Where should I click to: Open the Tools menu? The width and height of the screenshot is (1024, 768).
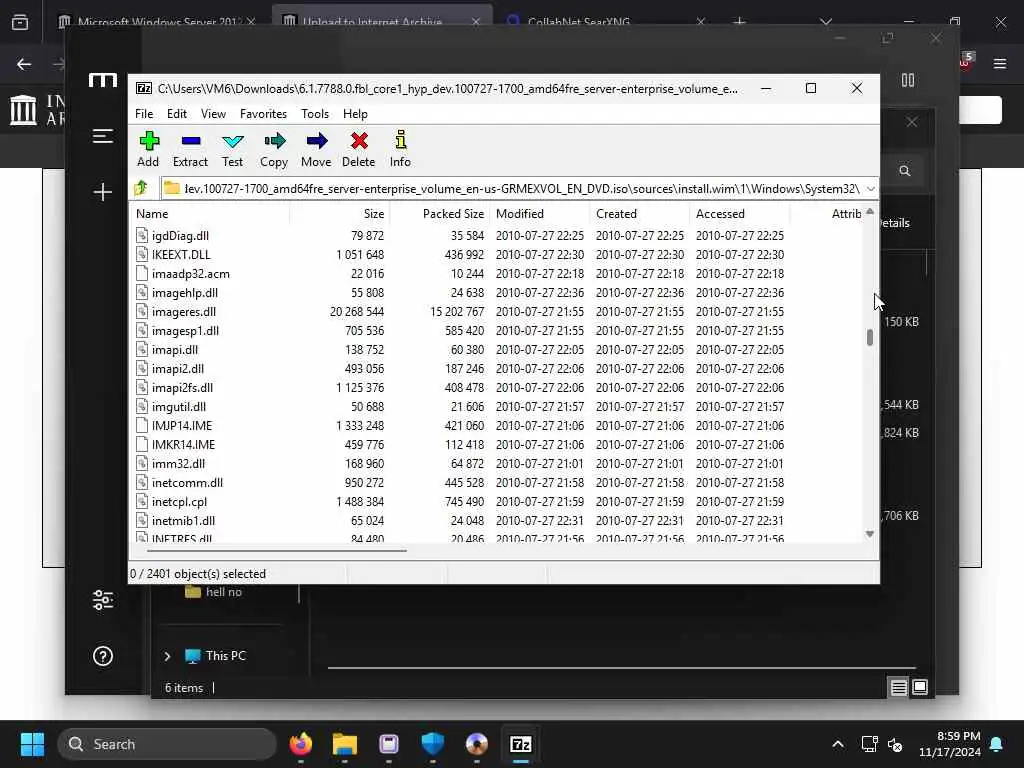pos(315,114)
